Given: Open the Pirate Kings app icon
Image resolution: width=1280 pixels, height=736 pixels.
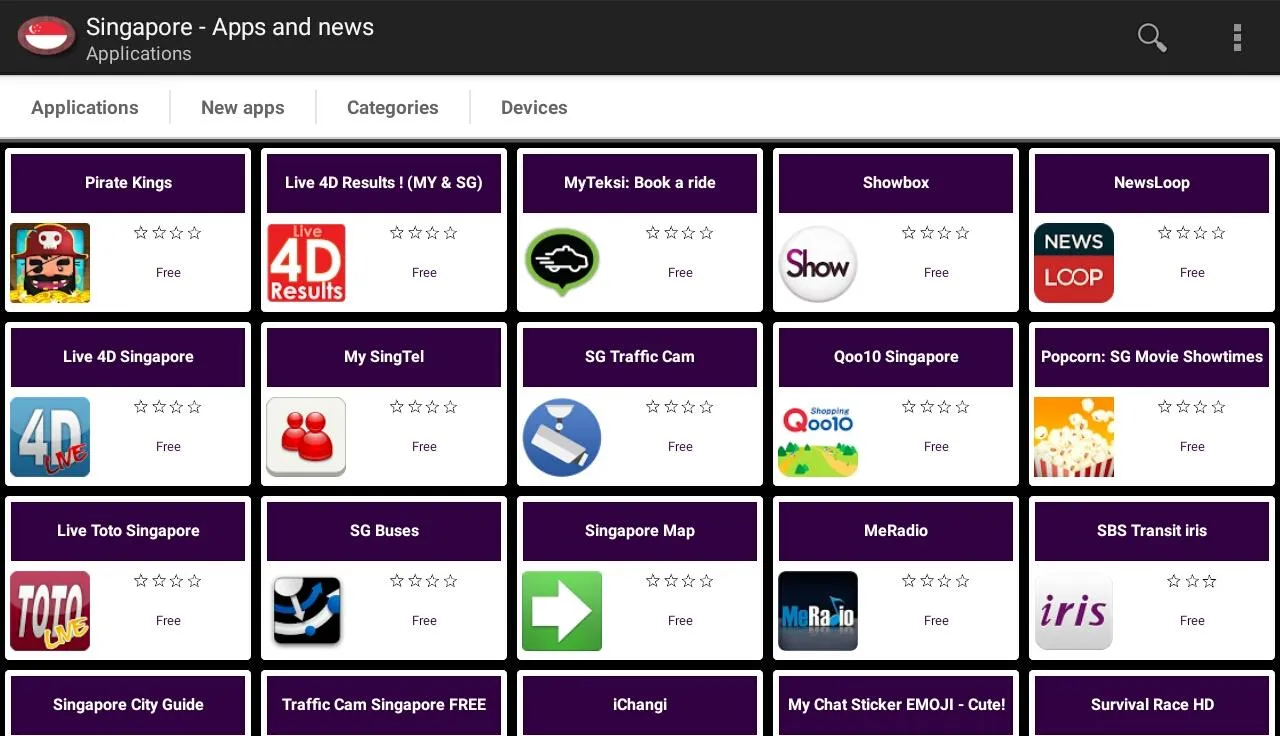Looking at the screenshot, I should (x=50, y=263).
